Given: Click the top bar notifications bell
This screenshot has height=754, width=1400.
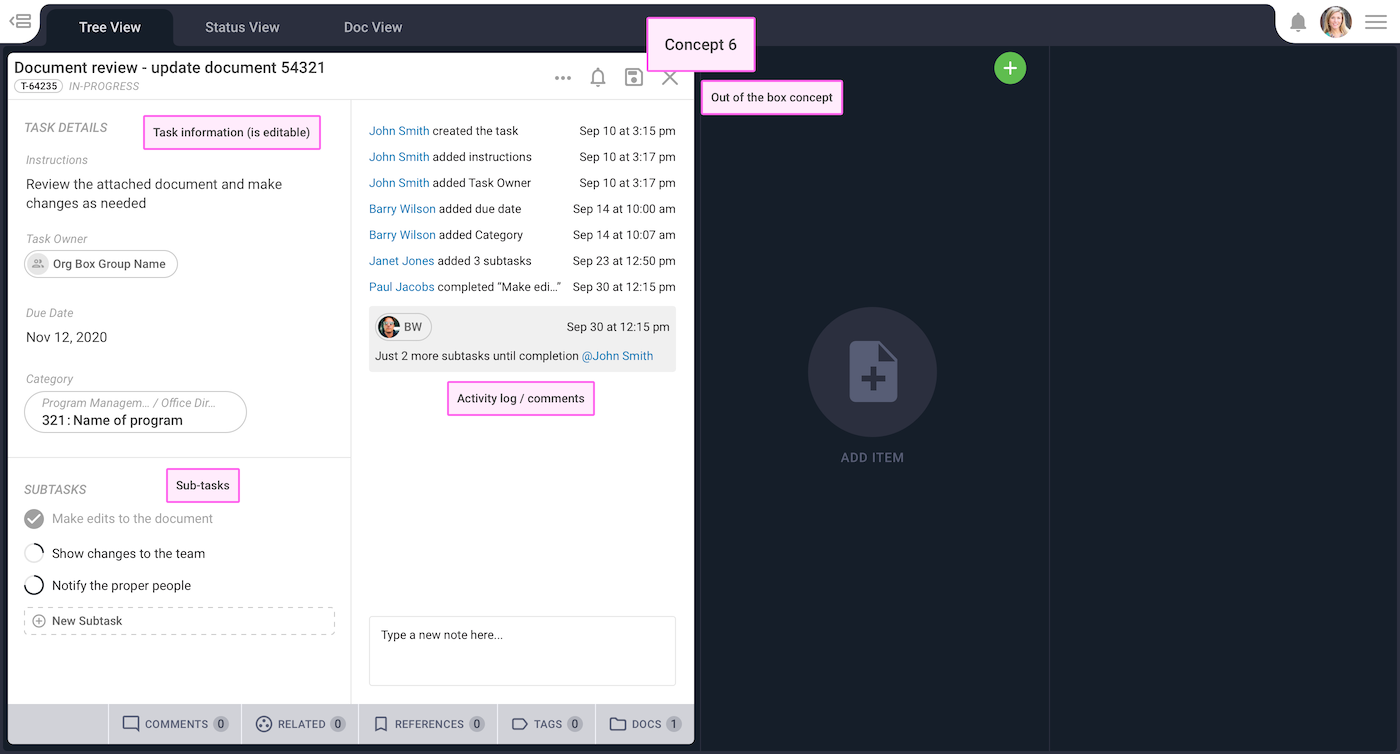Looking at the screenshot, I should coord(1298,22).
